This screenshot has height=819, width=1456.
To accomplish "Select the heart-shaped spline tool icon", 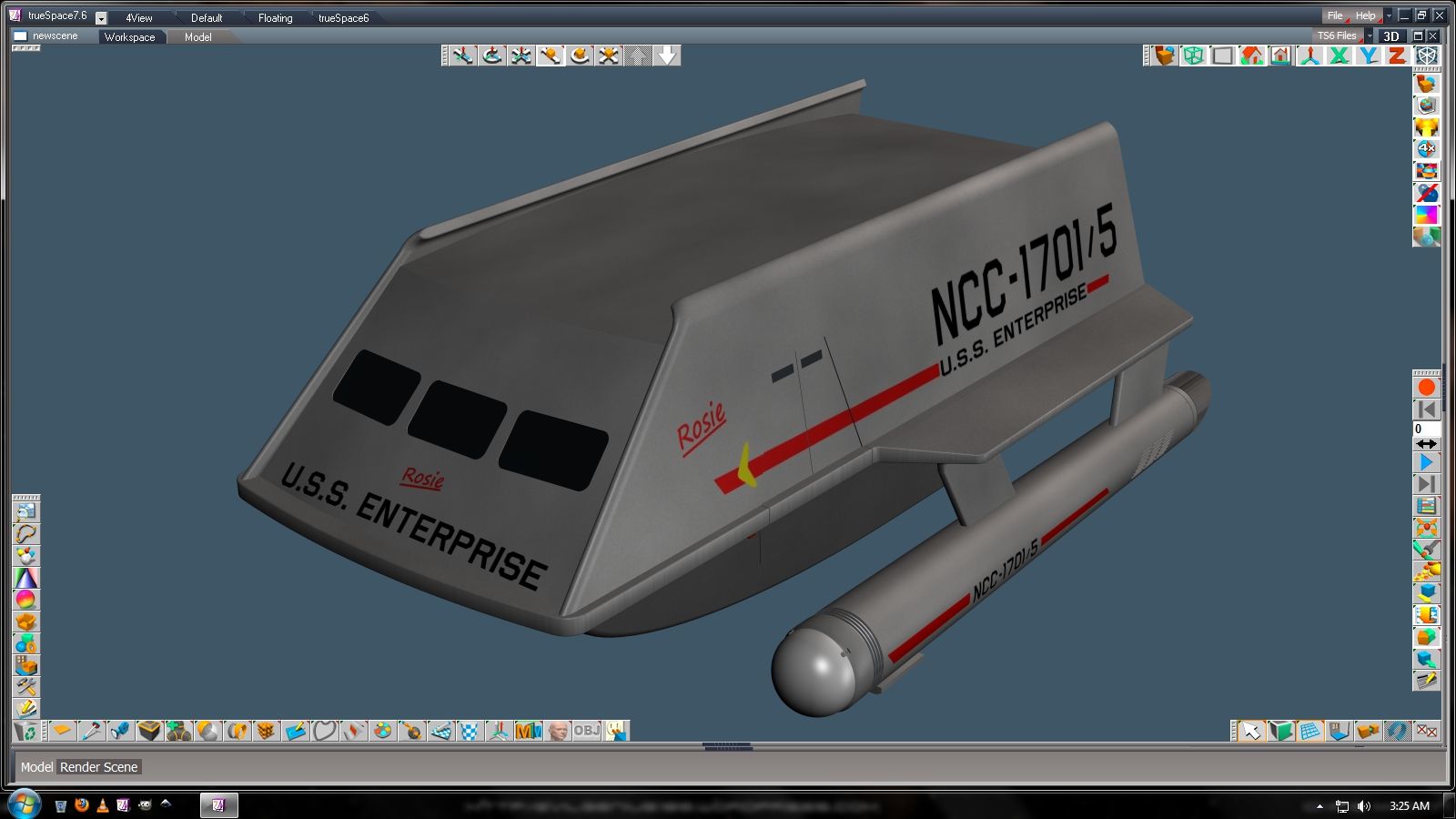I will (325, 731).
